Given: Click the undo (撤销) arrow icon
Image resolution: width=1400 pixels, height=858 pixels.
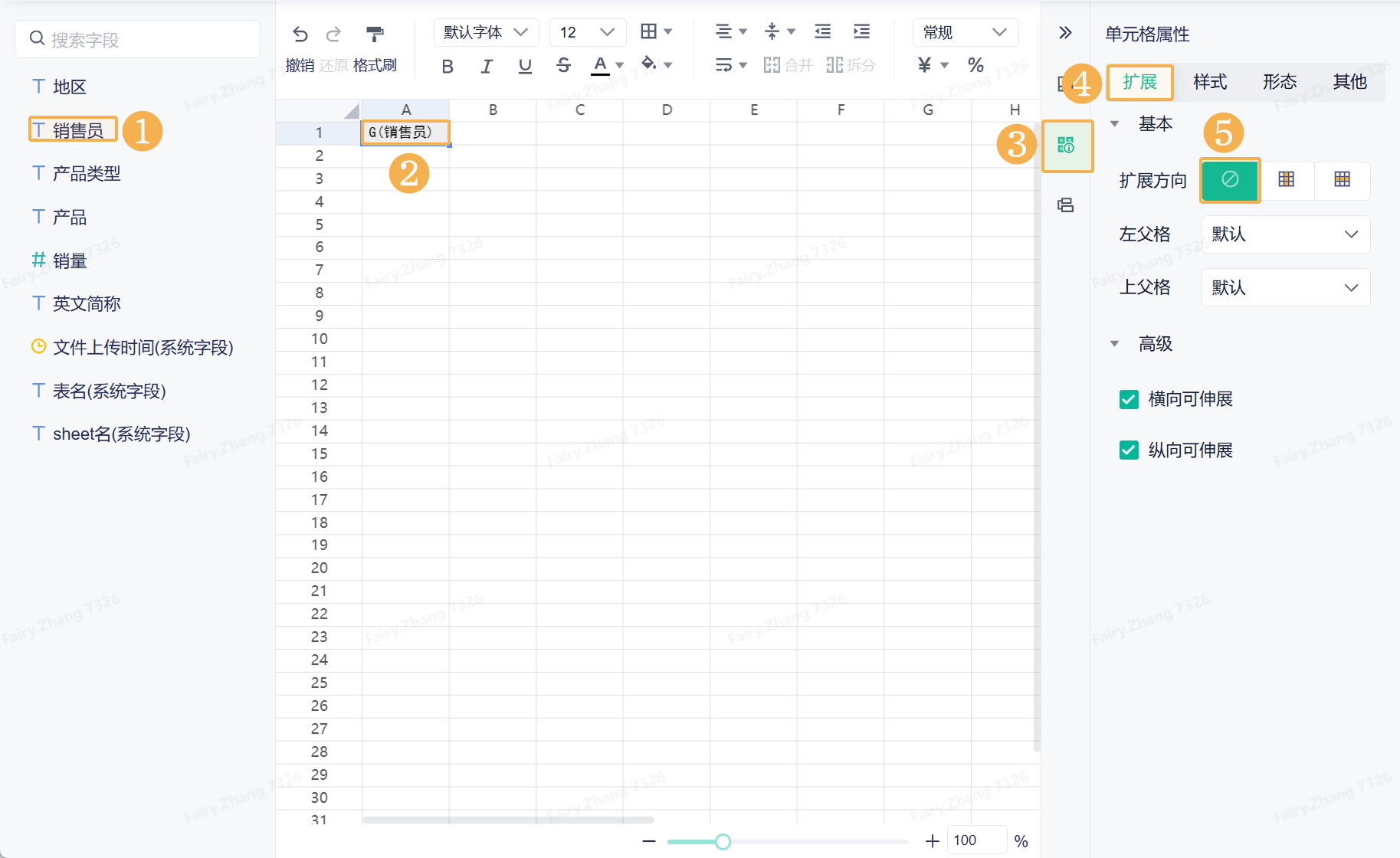Looking at the screenshot, I should tap(300, 34).
